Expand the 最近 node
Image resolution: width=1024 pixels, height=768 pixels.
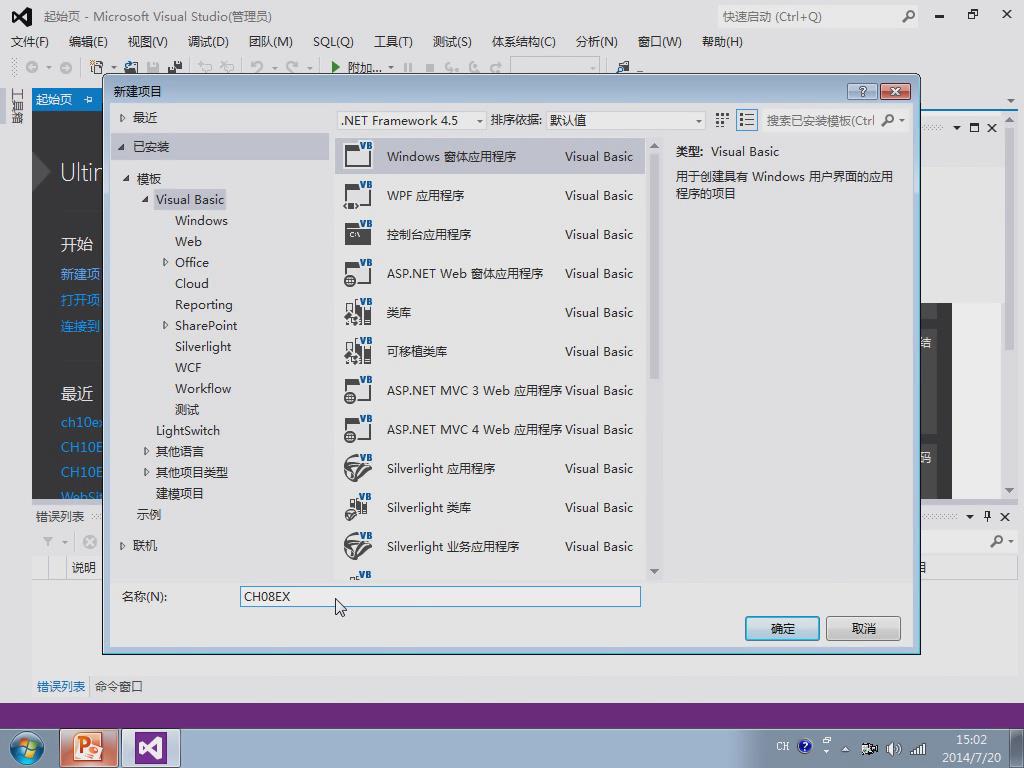[122, 118]
